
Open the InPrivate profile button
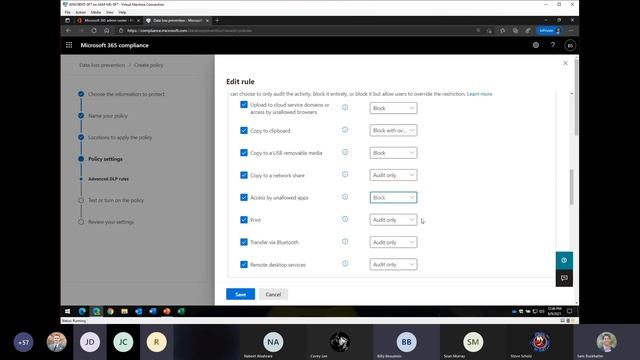550,31
